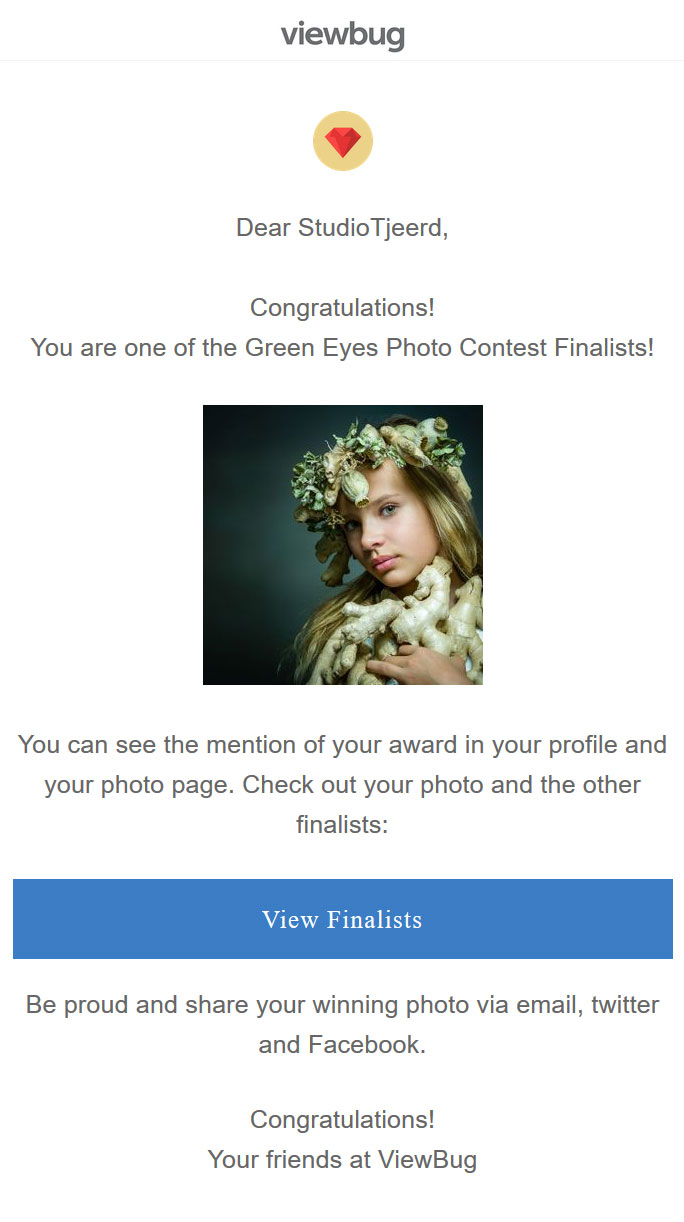Image resolution: width=684 pixels, height=1222 pixels.
Task: Click the first Congratulations! heading text
Action: pos(342,308)
